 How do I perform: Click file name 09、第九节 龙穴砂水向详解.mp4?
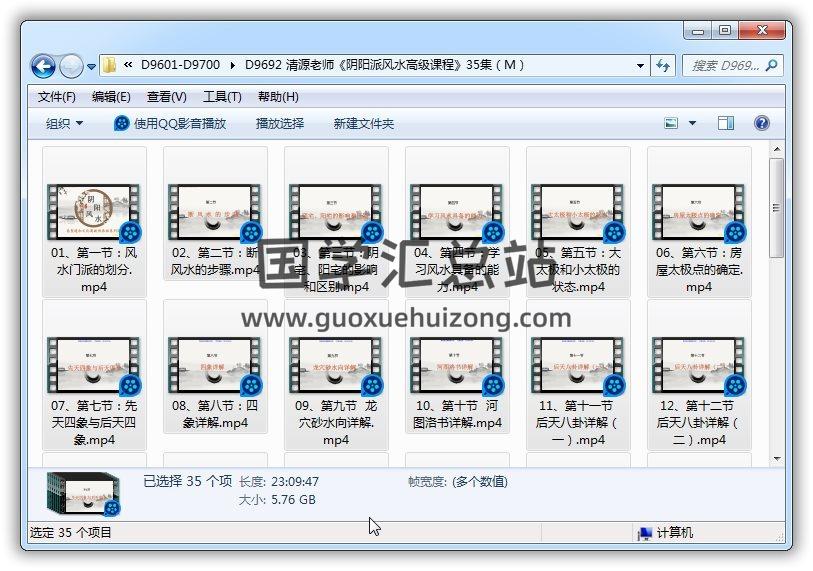pyautogui.click(x=336, y=423)
